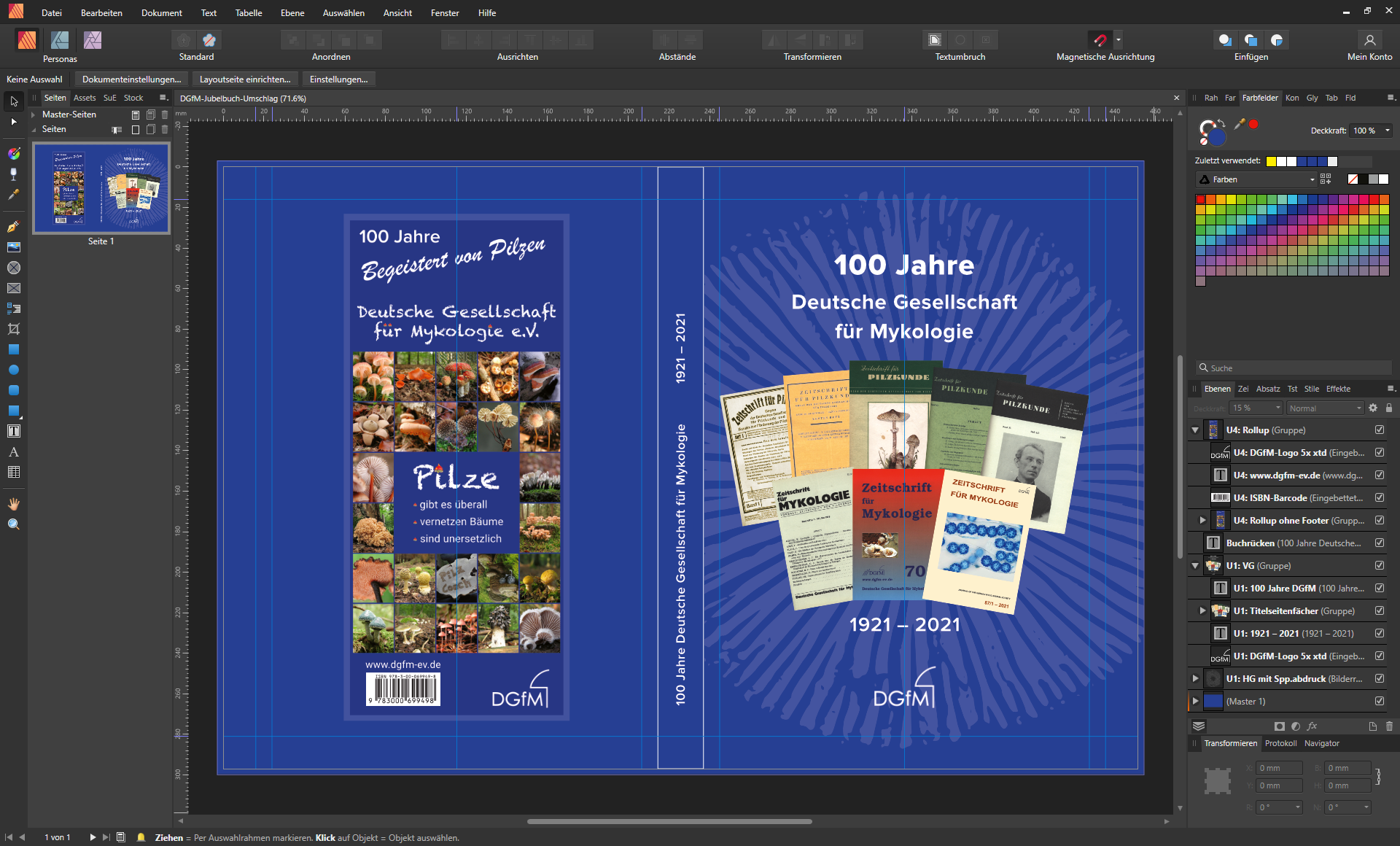Switch to the Navigator tab
The height and width of the screenshot is (846, 1400).
point(1322,744)
